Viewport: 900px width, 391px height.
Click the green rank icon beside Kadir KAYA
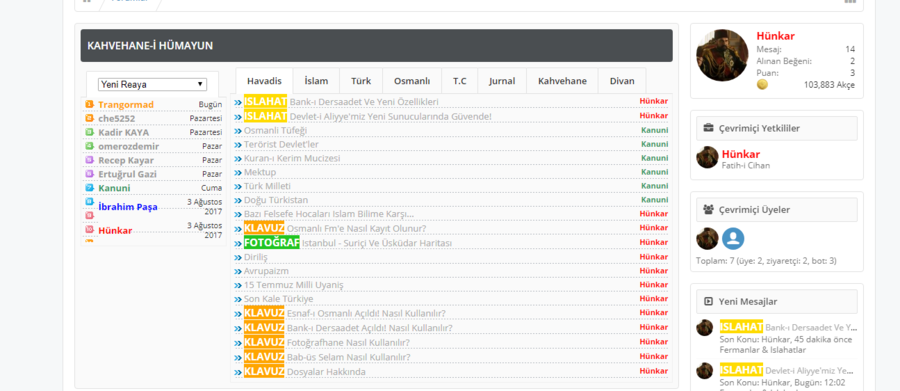(89, 132)
